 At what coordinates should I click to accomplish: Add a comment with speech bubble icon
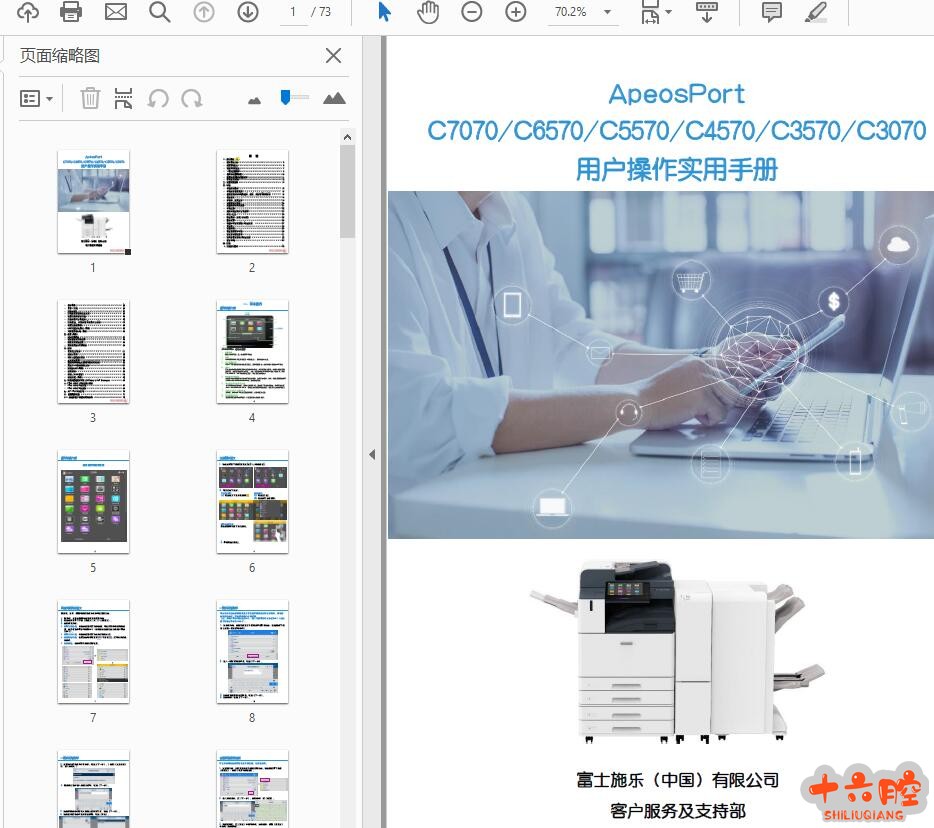tap(772, 12)
